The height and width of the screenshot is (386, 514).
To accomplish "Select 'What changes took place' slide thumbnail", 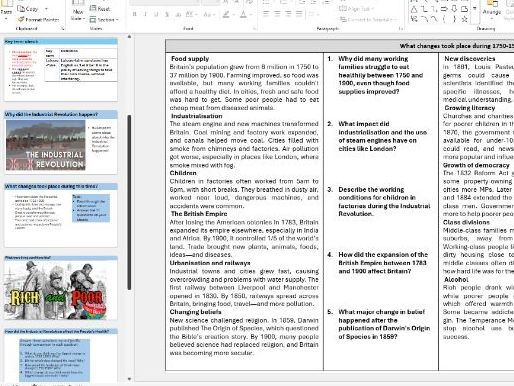I will click(x=61, y=215).
